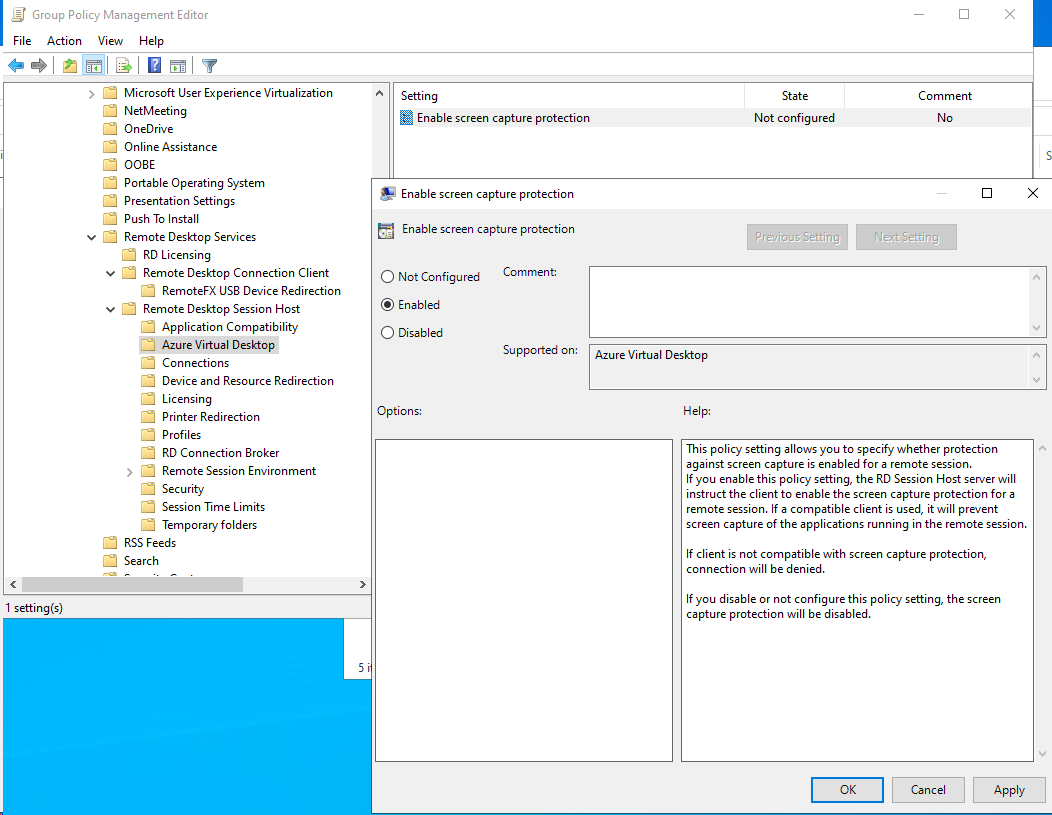
Task: Click inside the Comment text box
Action: [x=808, y=301]
